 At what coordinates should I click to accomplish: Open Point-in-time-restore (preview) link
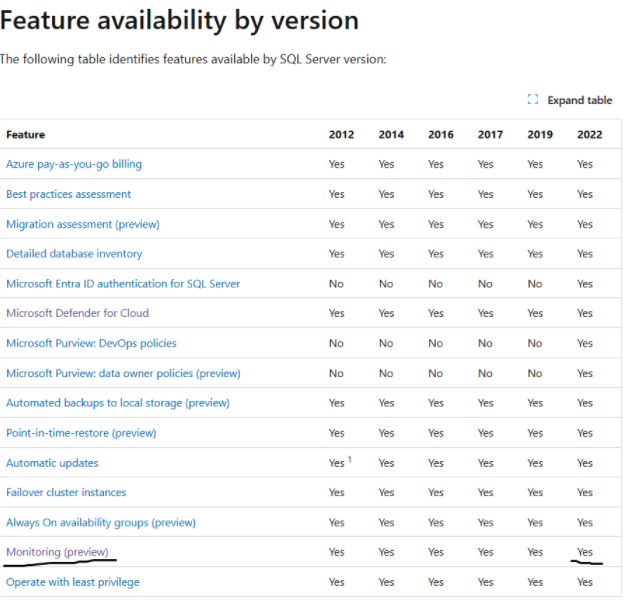click(x=81, y=433)
